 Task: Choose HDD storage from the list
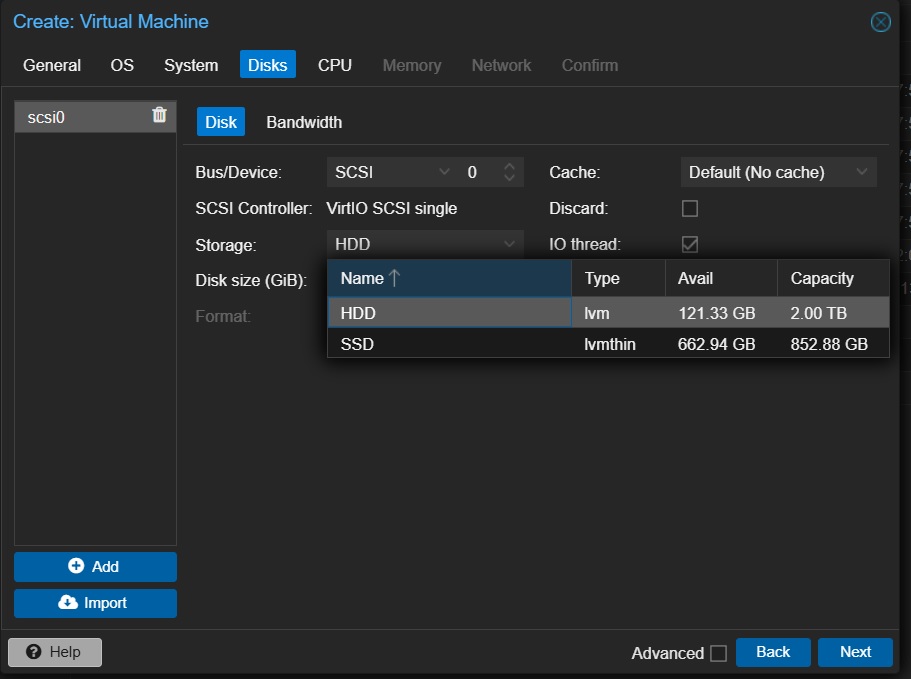pyautogui.click(x=608, y=313)
